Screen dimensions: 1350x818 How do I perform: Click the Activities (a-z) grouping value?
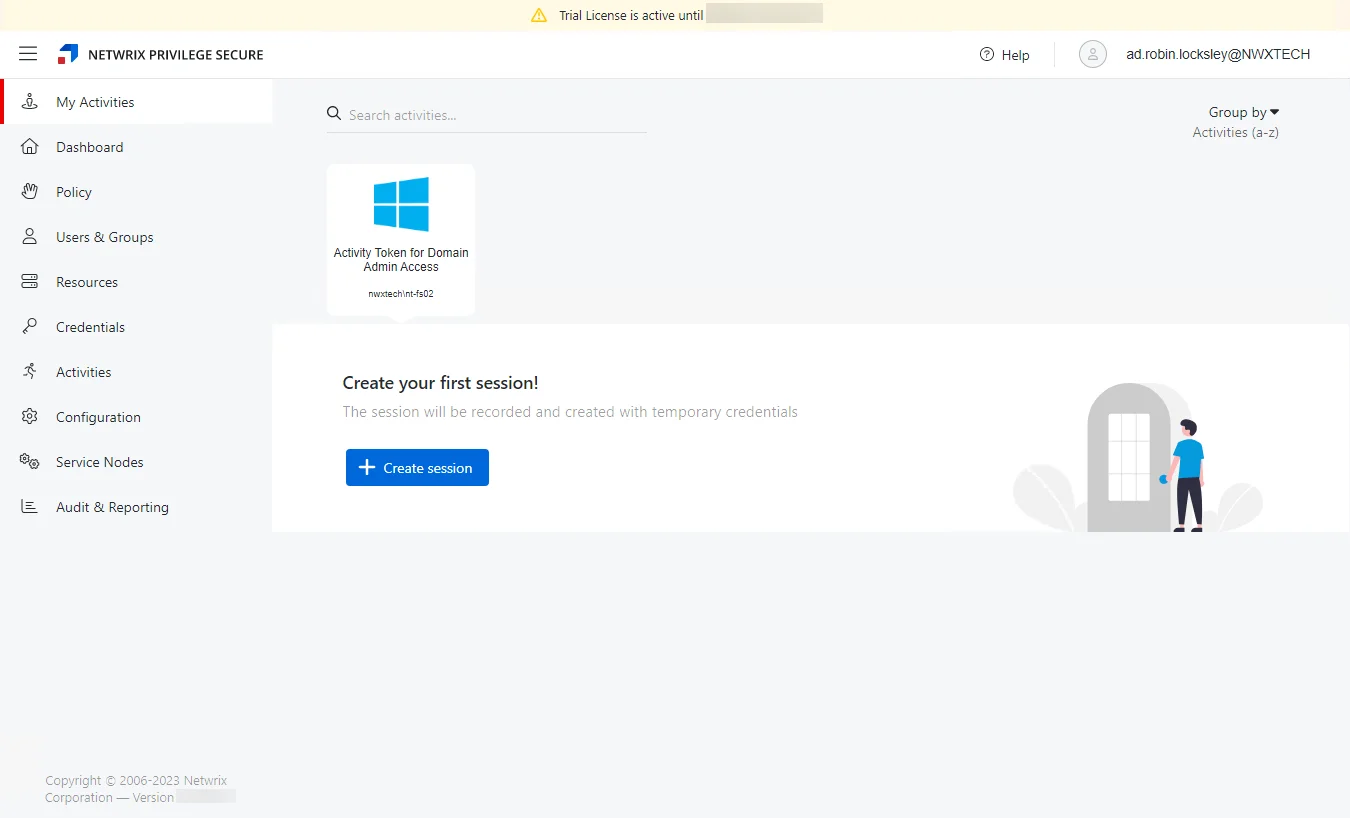coord(1235,132)
